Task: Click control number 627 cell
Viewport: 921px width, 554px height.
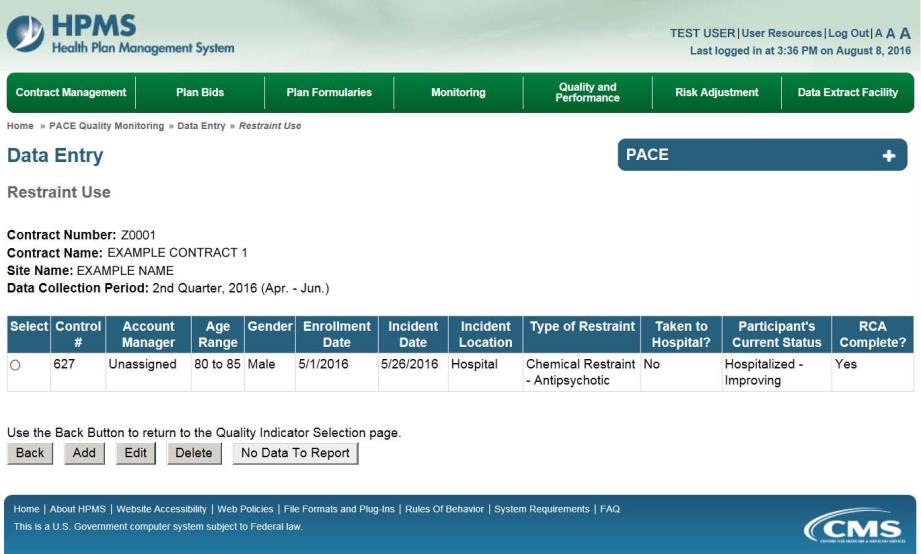Action: point(78,372)
